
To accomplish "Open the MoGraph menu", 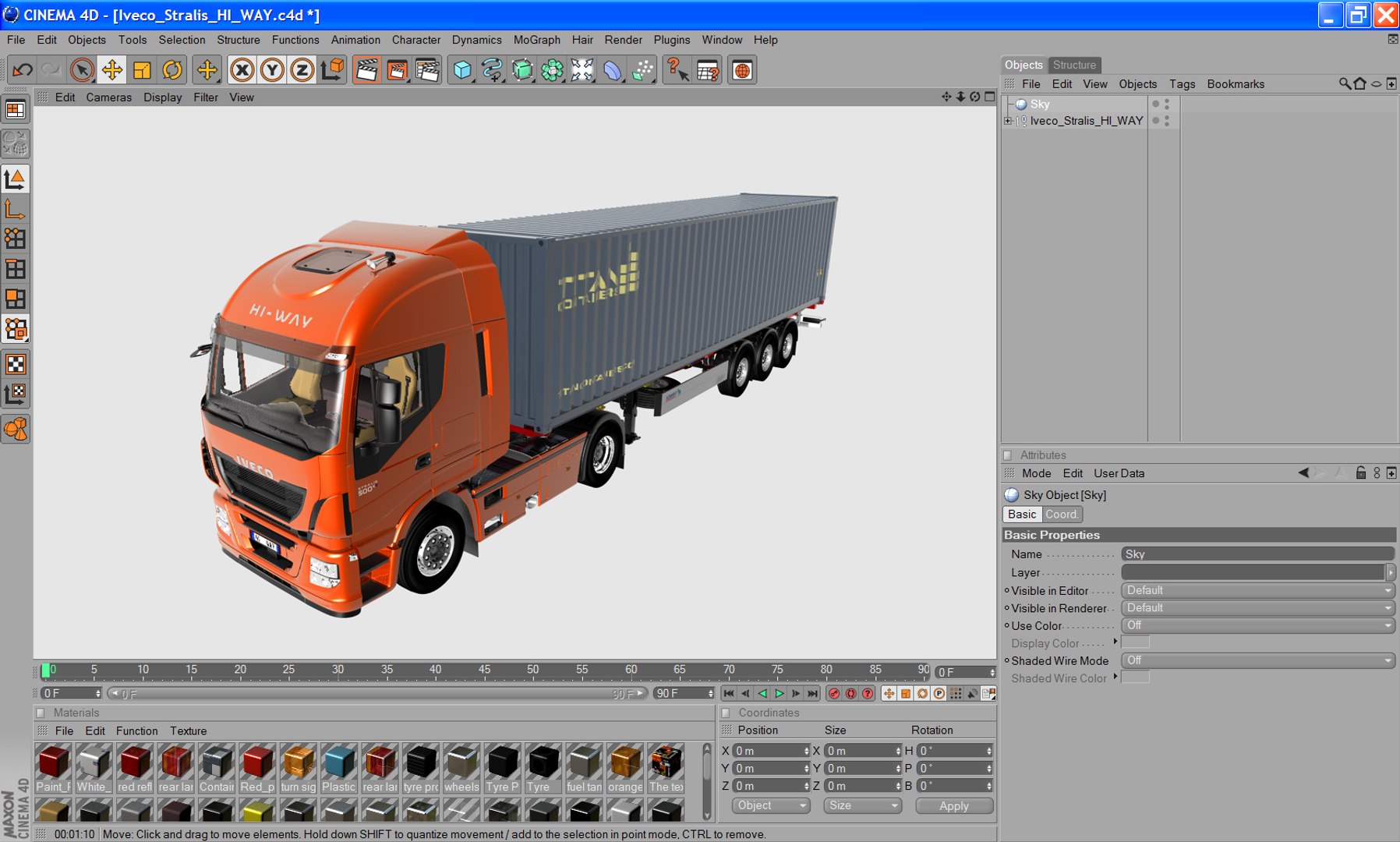I will pos(537,40).
